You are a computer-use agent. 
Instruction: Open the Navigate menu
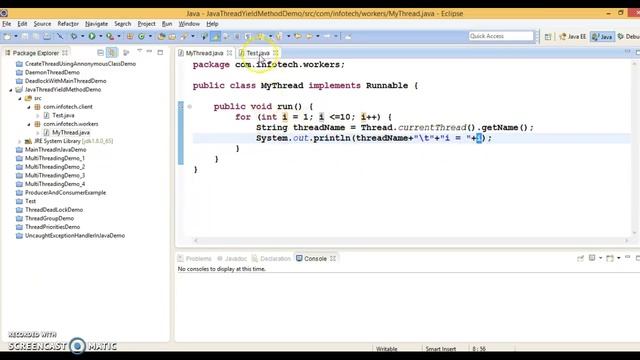coord(96,24)
